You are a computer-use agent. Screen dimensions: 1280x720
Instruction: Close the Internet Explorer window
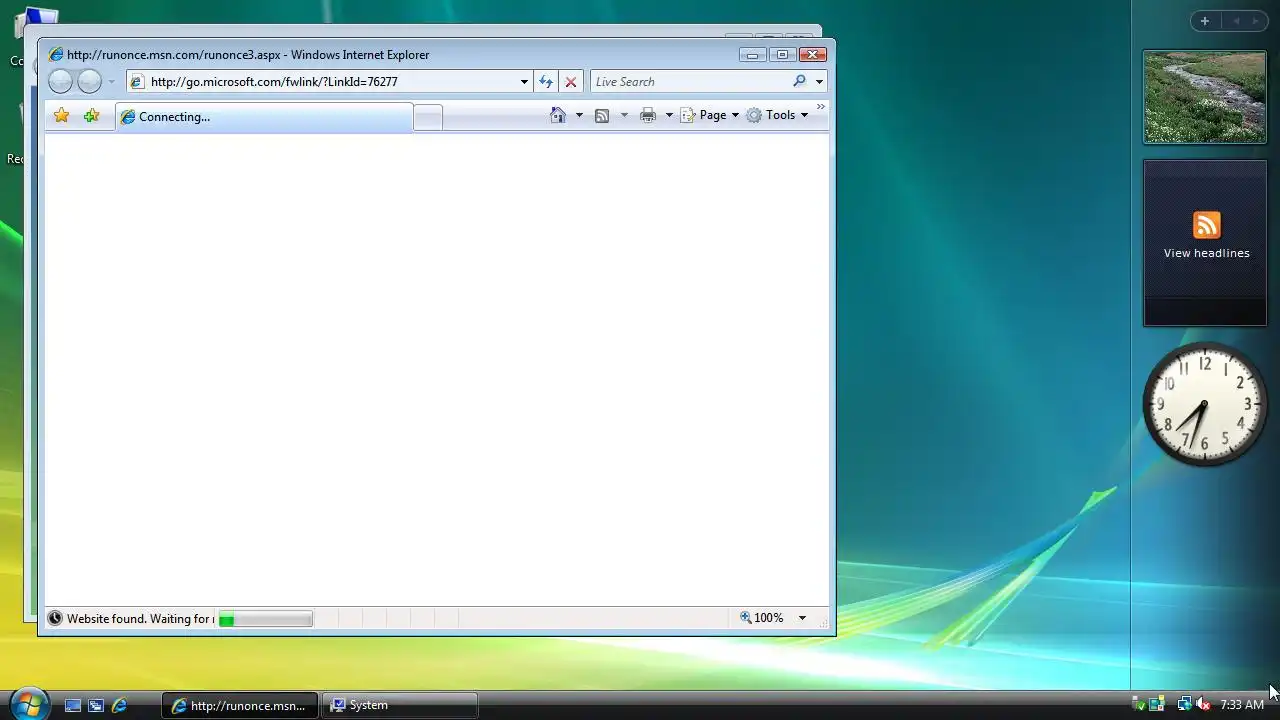click(x=812, y=55)
